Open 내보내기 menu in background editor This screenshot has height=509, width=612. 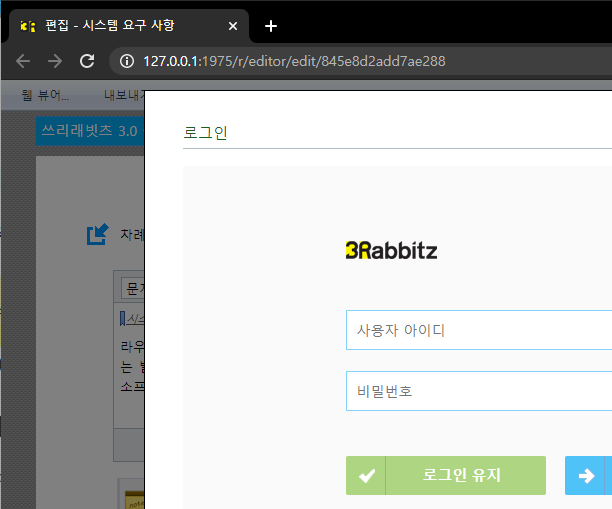tap(124, 95)
